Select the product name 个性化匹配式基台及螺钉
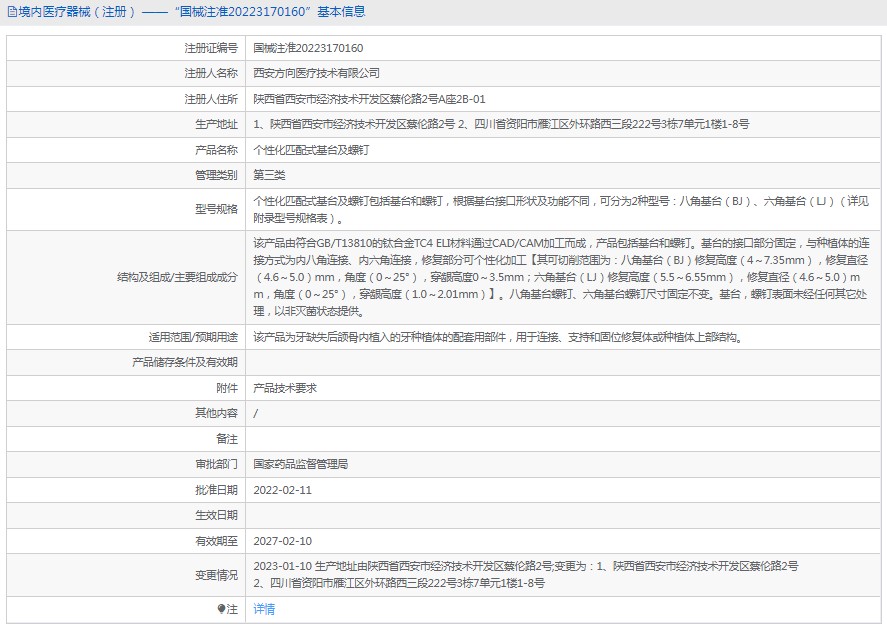The width and height of the screenshot is (887, 631). click(x=312, y=150)
